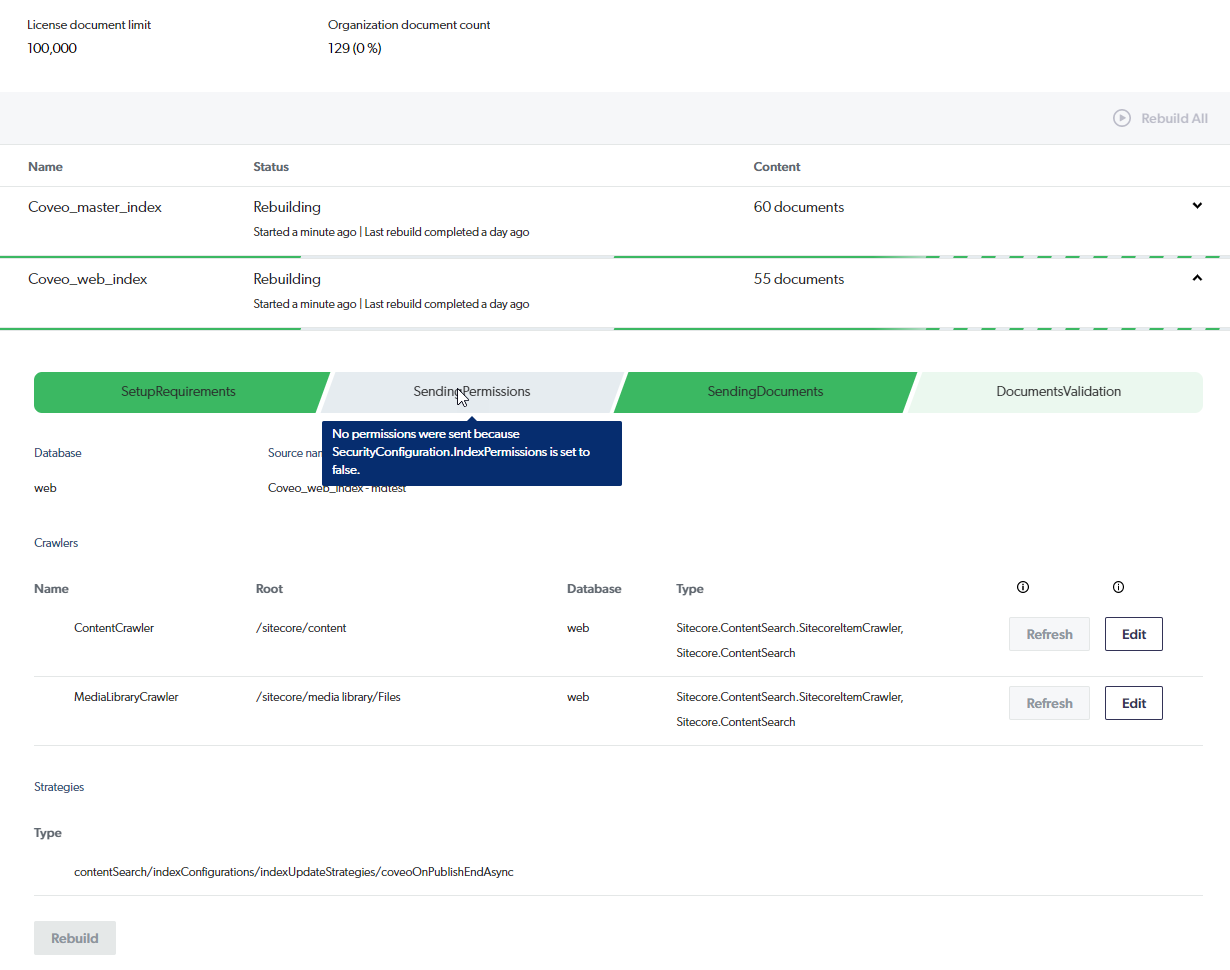Click the Crawlers section label
1230x970 pixels.
tap(56, 543)
